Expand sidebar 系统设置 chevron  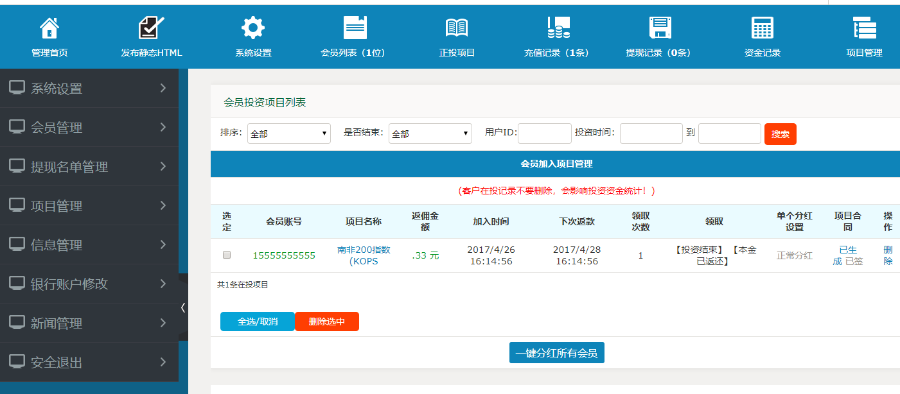click(x=163, y=88)
